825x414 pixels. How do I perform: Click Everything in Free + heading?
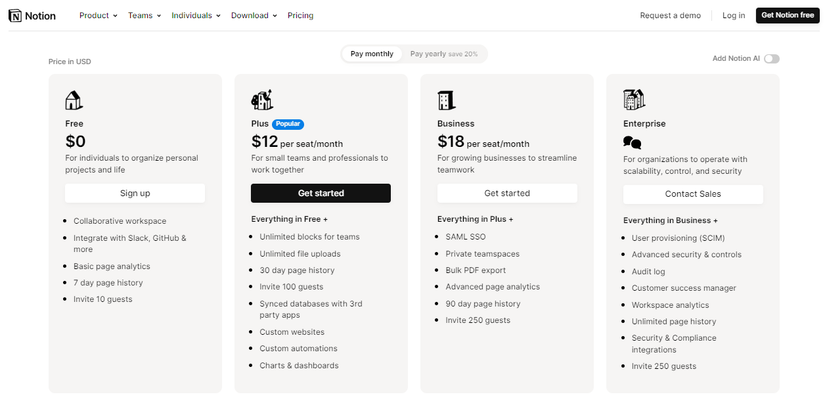(x=289, y=219)
